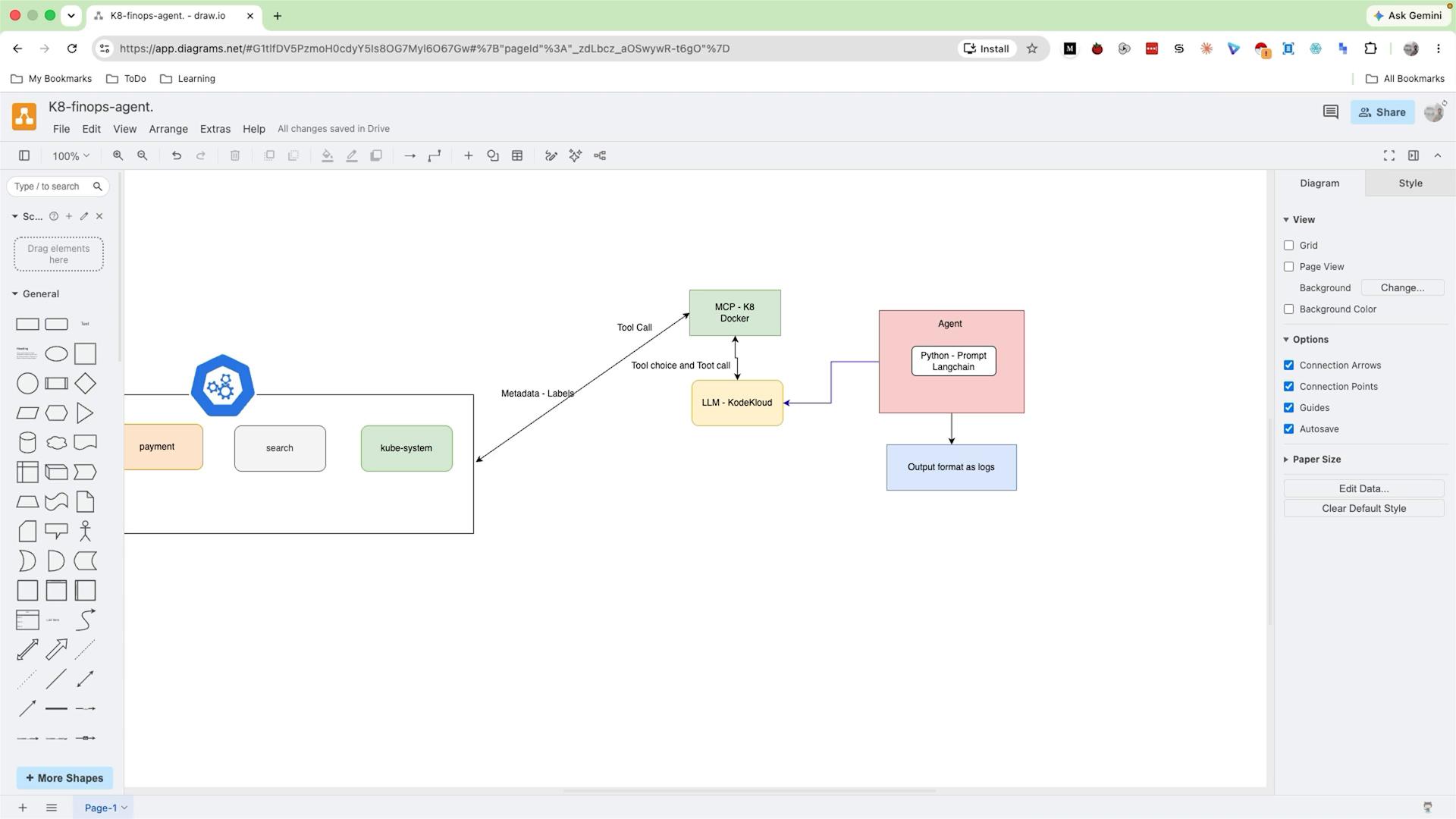Open the insert plus icon
Image resolution: width=1456 pixels, height=819 pixels.
tap(469, 155)
